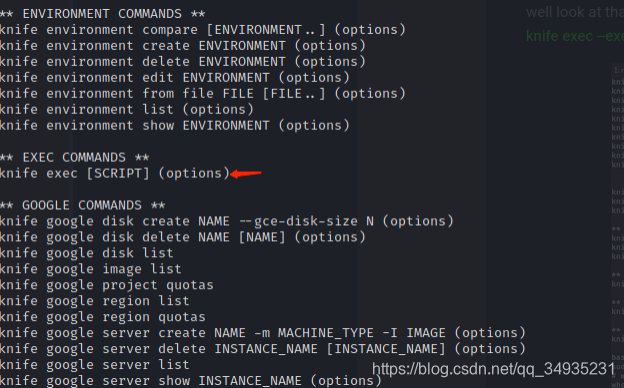
Task: Click the 'knife environment compare' line
Action: (203, 30)
